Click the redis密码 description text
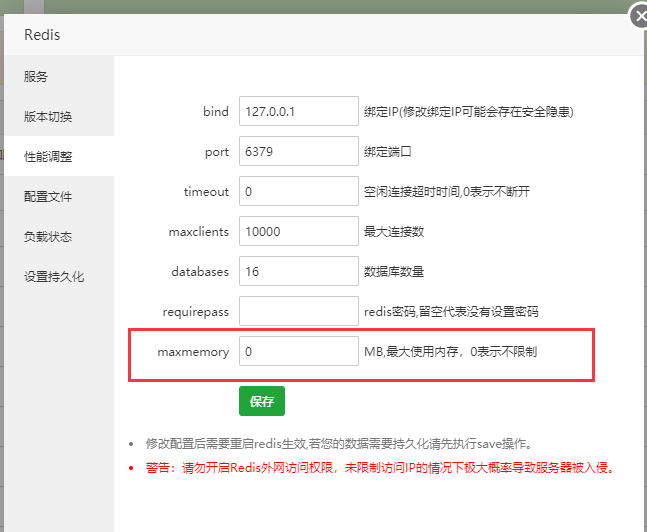 click(x=451, y=312)
